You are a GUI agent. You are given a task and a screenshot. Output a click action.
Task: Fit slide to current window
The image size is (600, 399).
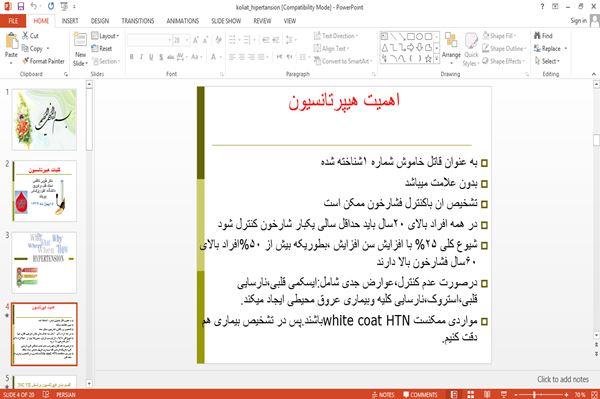pyautogui.click(x=594, y=394)
